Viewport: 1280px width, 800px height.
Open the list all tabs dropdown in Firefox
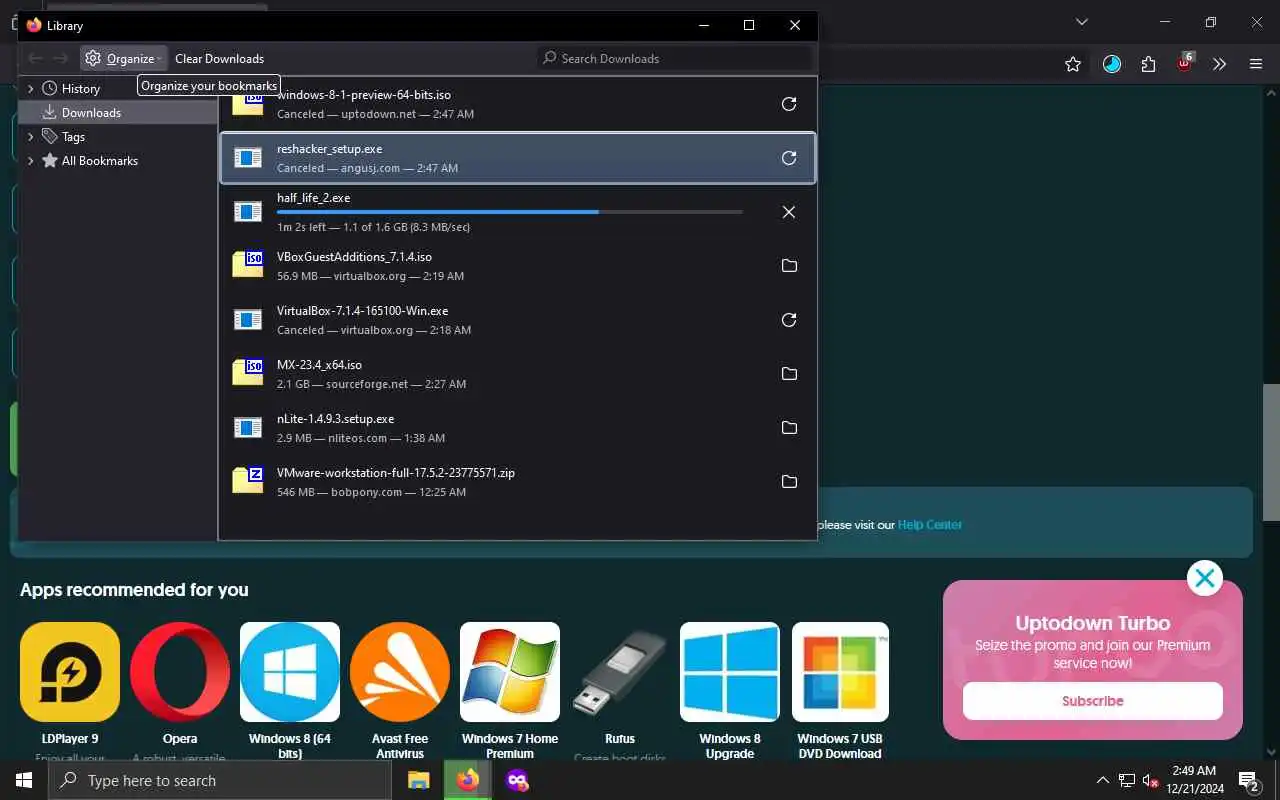point(1081,22)
